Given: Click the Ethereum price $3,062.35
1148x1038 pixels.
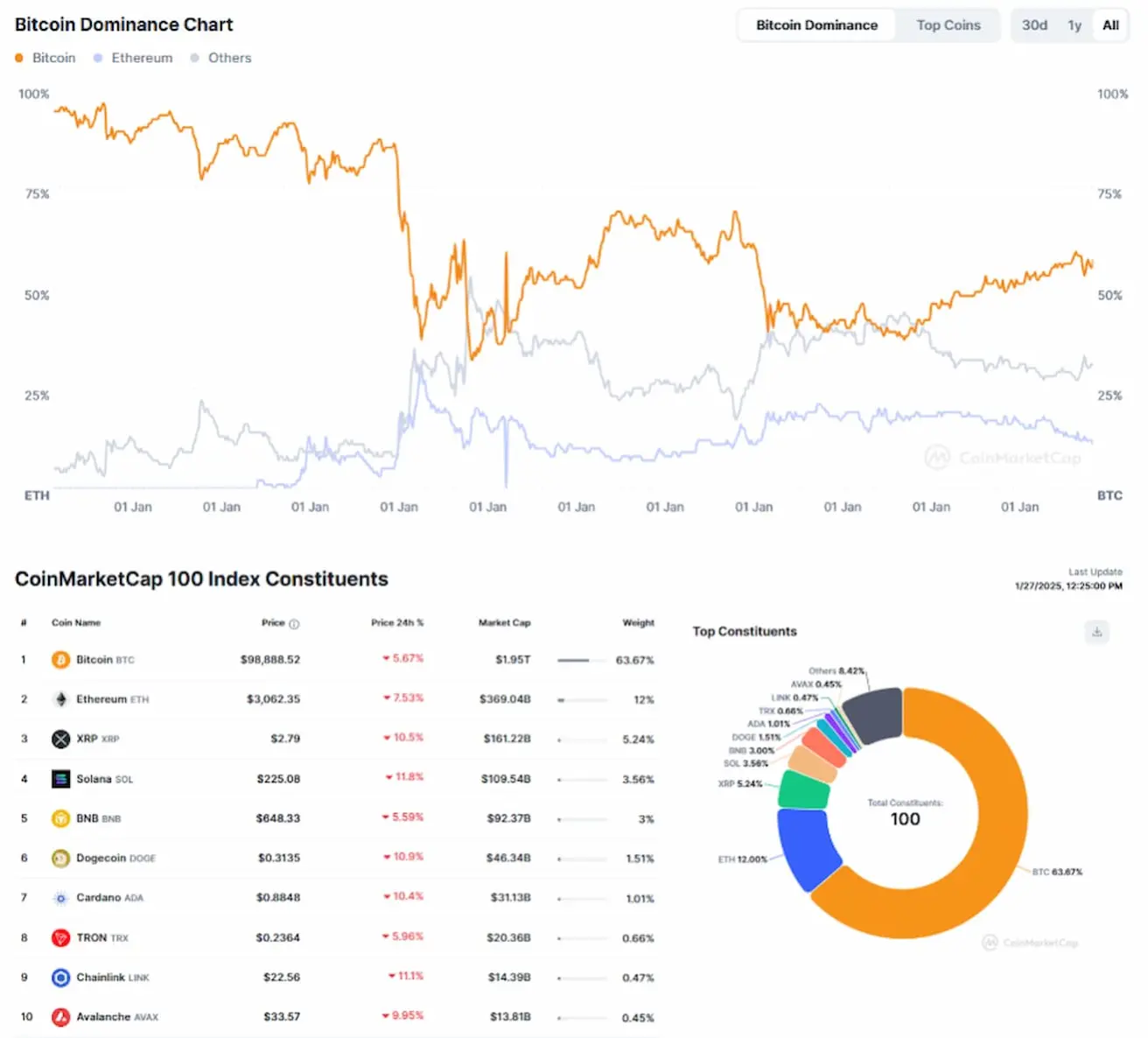Looking at the screenshot, I should coord(273,699).
